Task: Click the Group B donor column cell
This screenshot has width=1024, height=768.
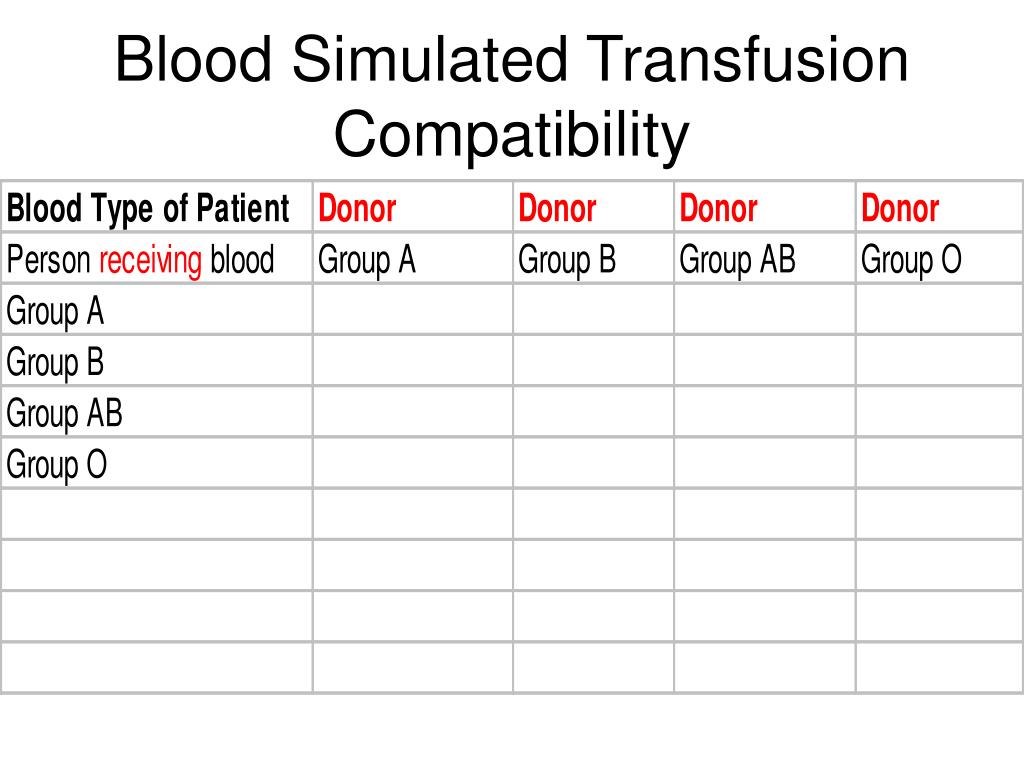Action: [x=593, y=258]
